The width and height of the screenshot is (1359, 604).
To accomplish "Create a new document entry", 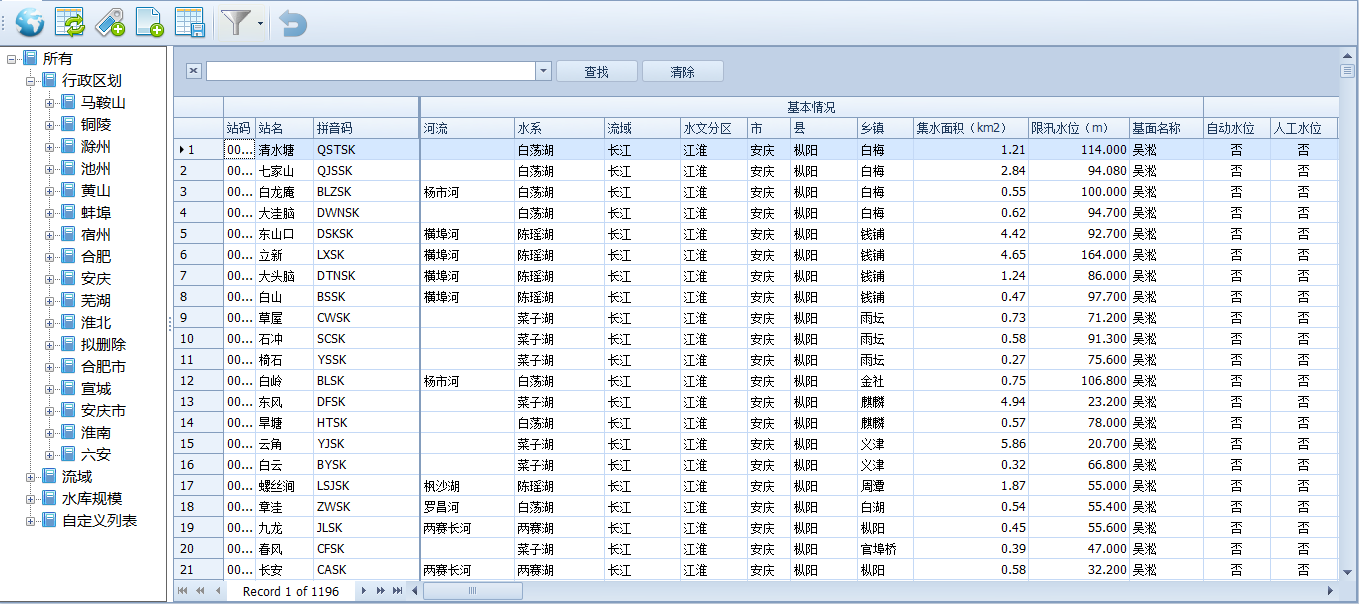I will pos(150,21).
